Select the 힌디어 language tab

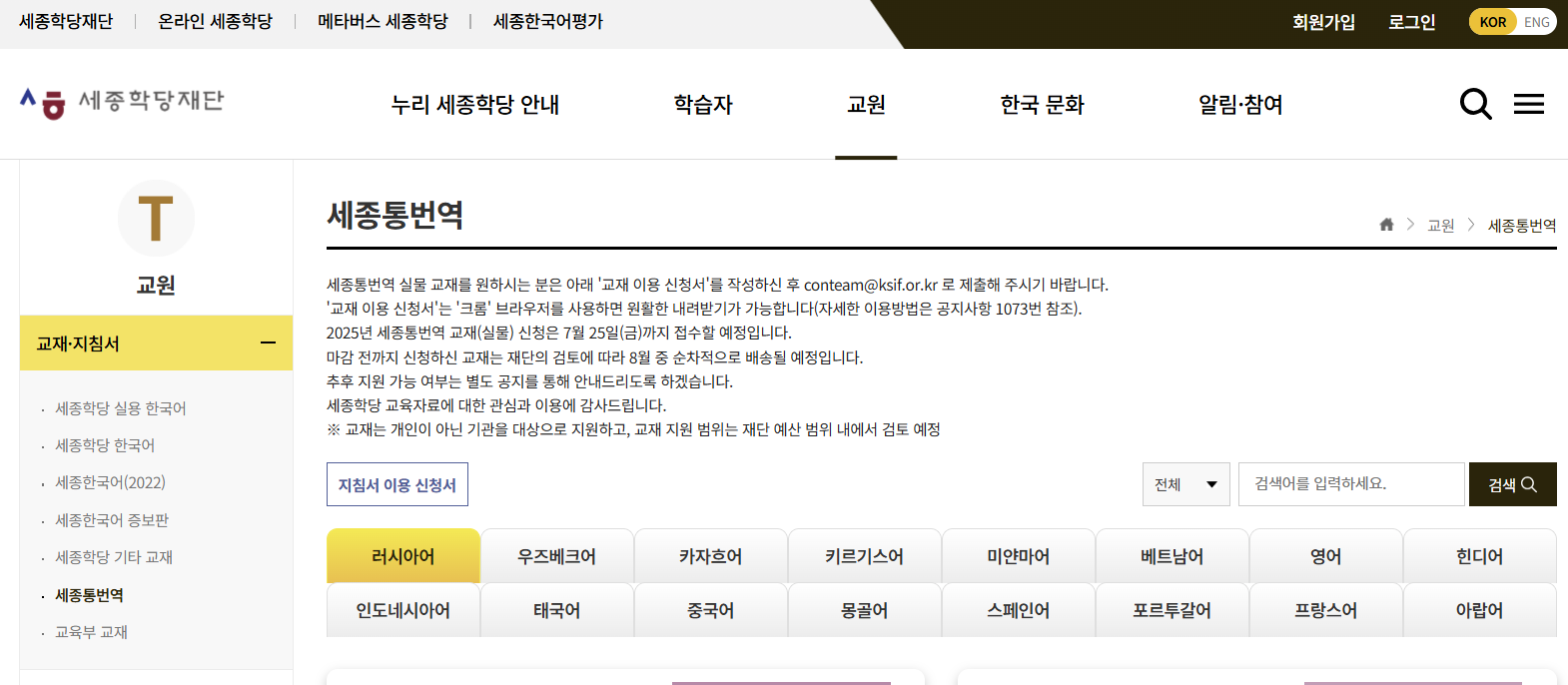click(x=1480, y=556)
